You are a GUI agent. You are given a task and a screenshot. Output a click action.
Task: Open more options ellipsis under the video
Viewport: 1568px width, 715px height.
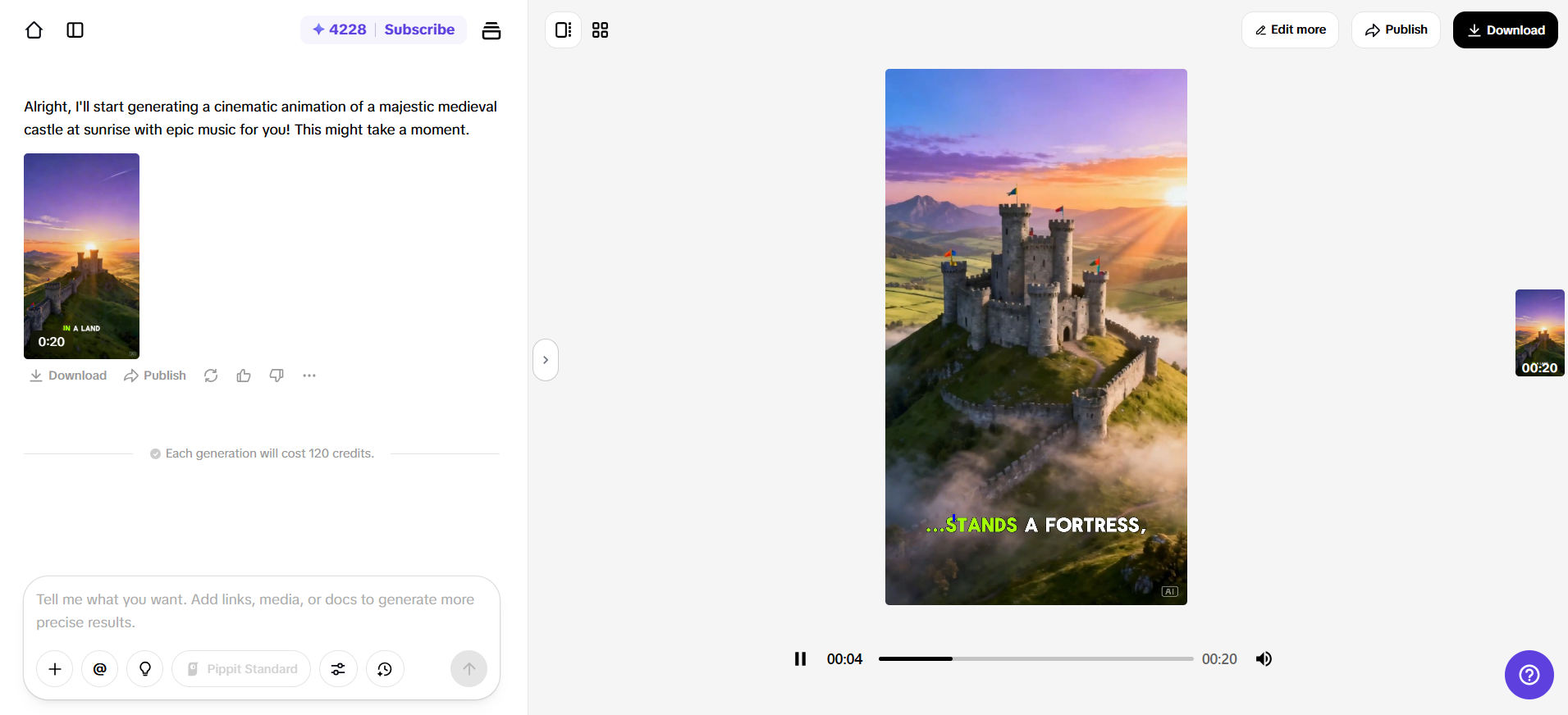pyautogui.click(x=309, y=376)
